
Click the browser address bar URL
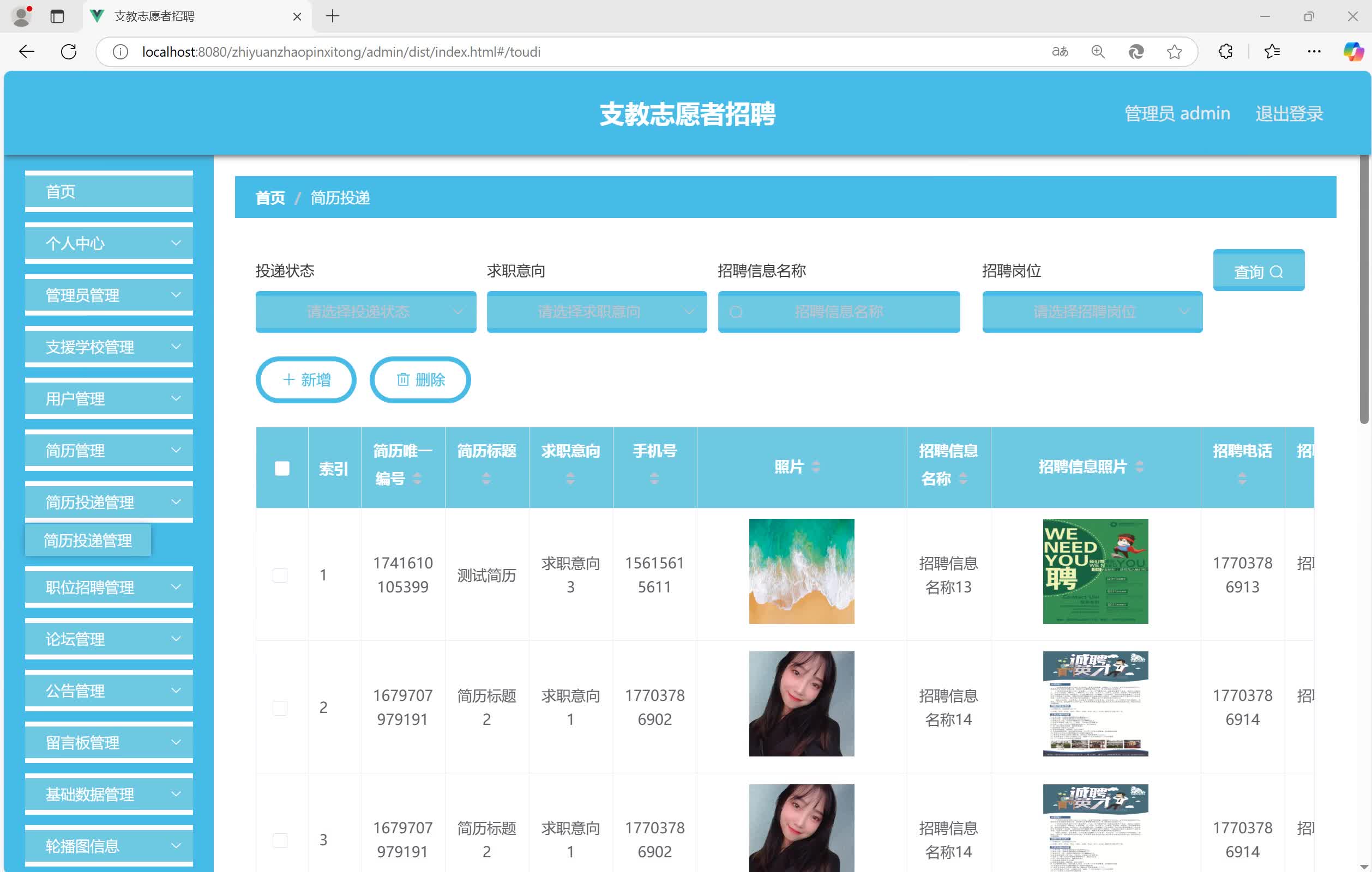pos(341,52)
